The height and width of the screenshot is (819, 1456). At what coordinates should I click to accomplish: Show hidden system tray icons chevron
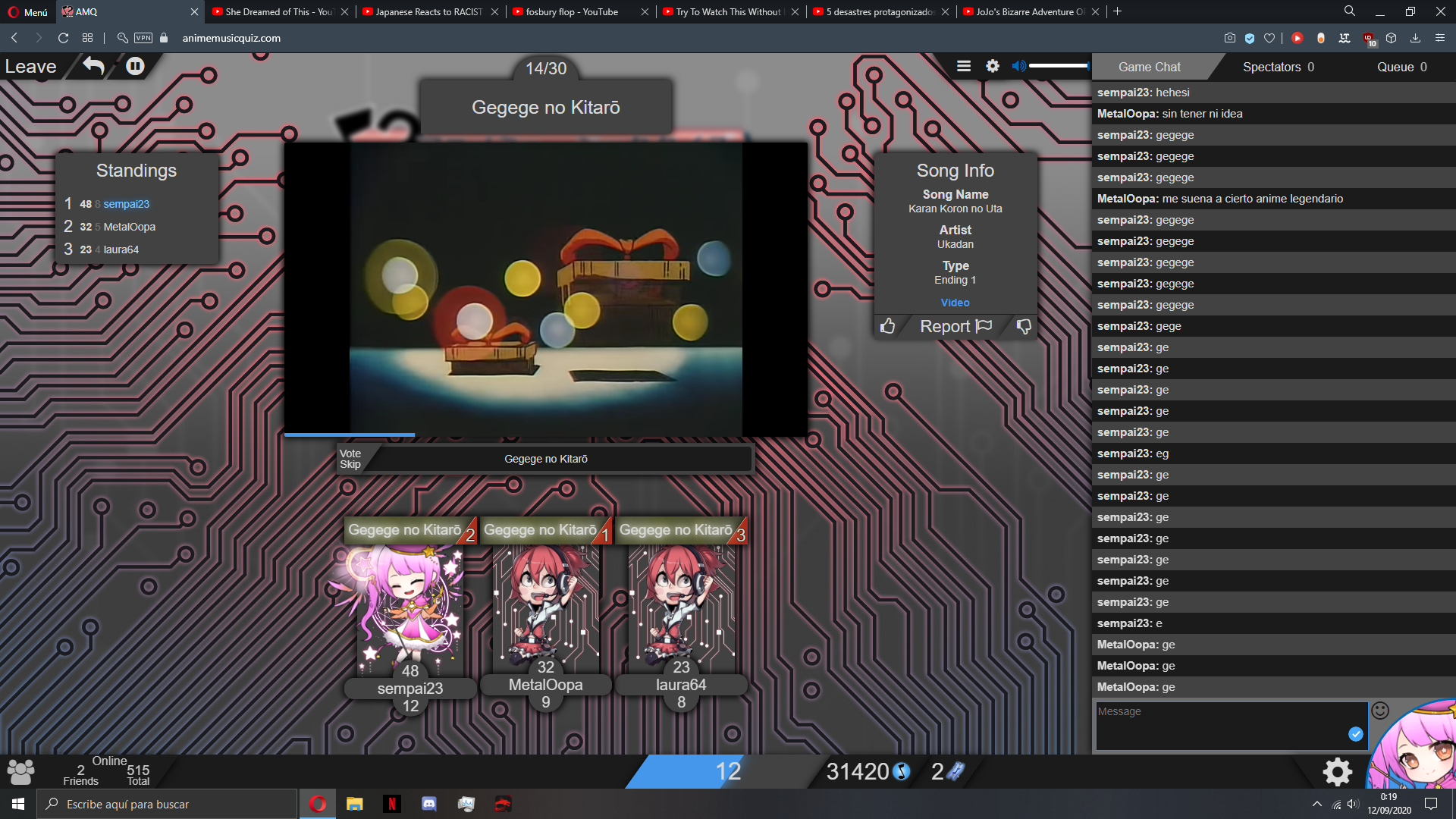tap(1316, 804)
